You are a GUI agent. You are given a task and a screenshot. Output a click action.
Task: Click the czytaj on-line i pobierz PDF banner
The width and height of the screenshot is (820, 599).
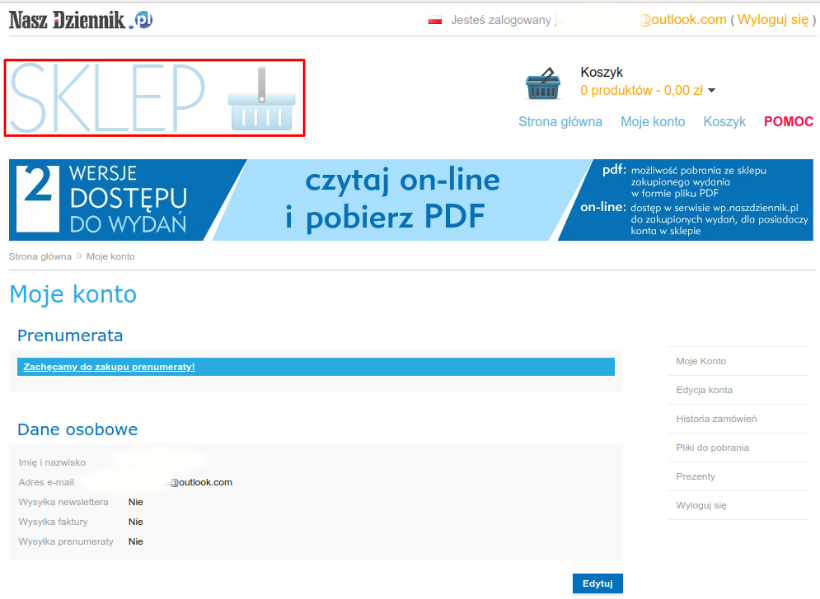(x=411, y=200)
